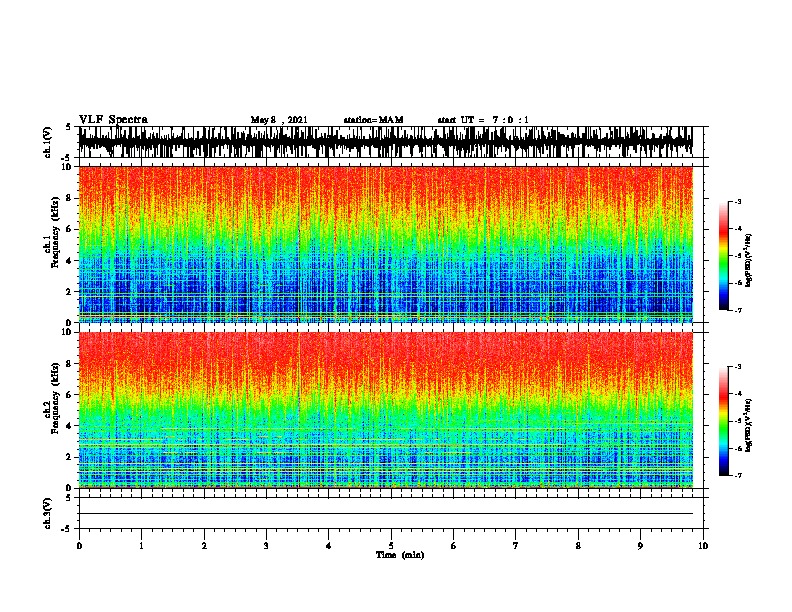
Task: Click the "ch.1(V)" axis label
Action: pos(48,142)
